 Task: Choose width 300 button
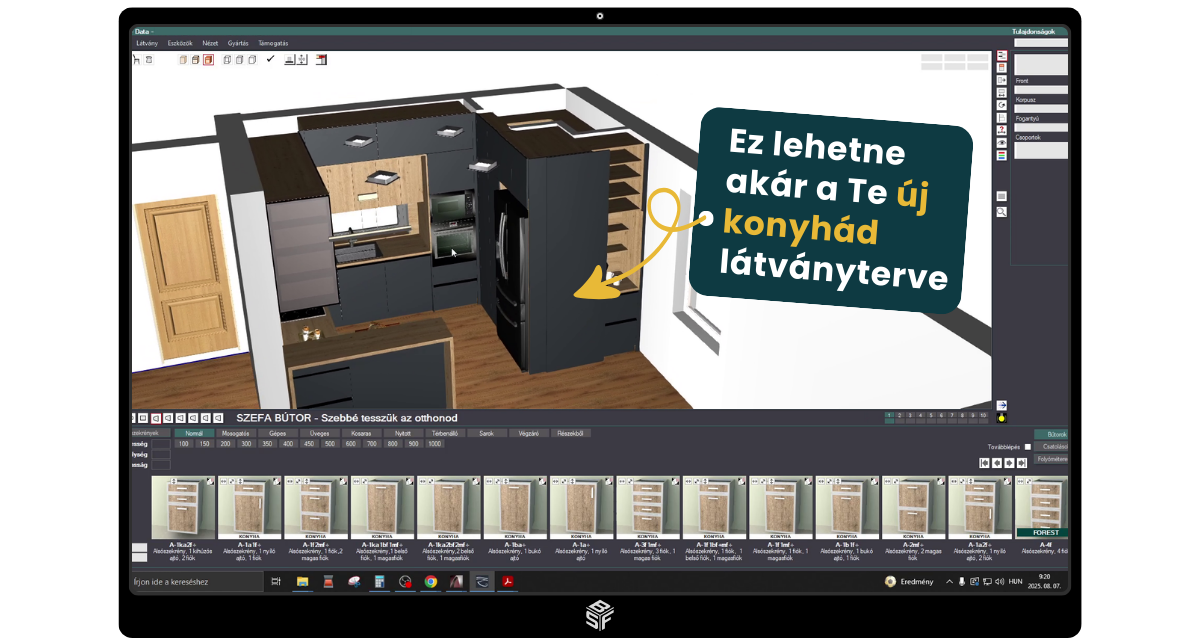tap(247, 444)
